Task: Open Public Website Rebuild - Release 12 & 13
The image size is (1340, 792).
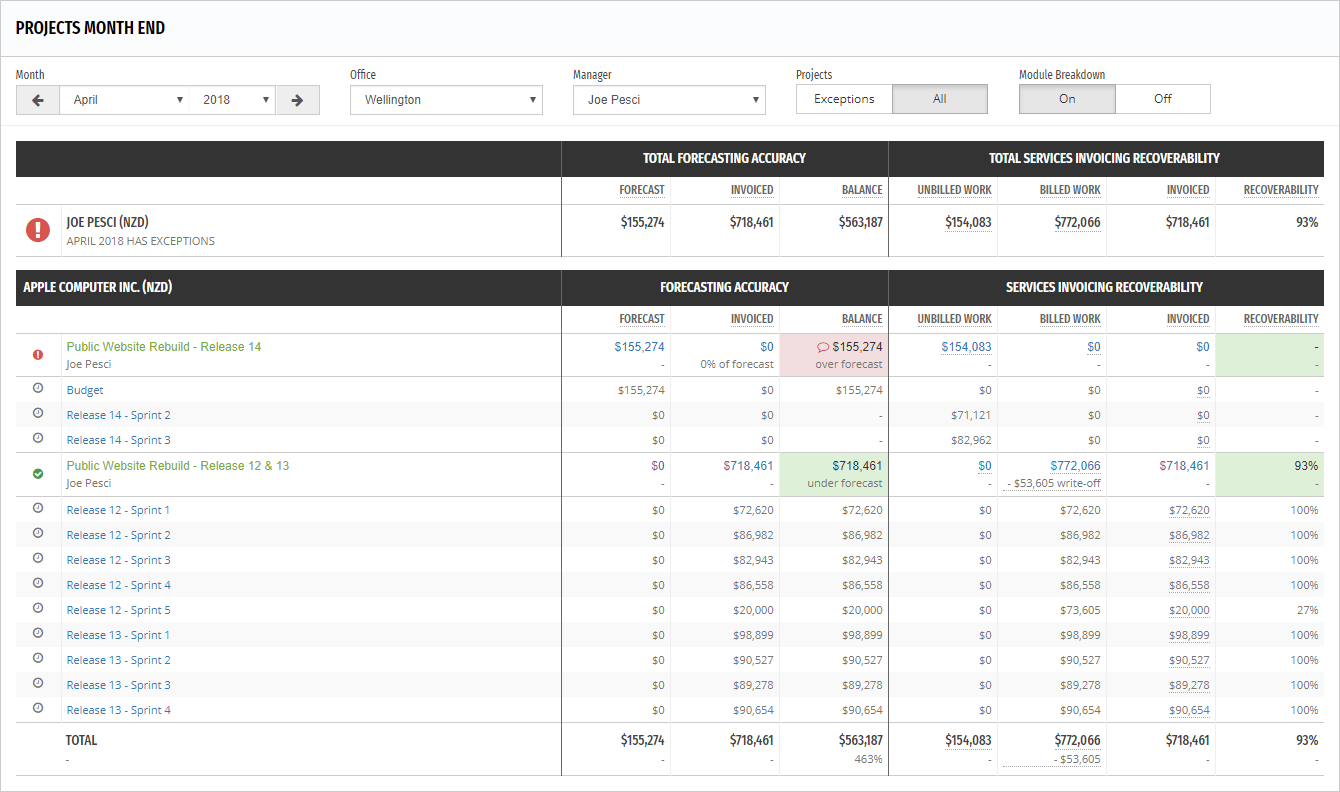Action: click(178, 466)
